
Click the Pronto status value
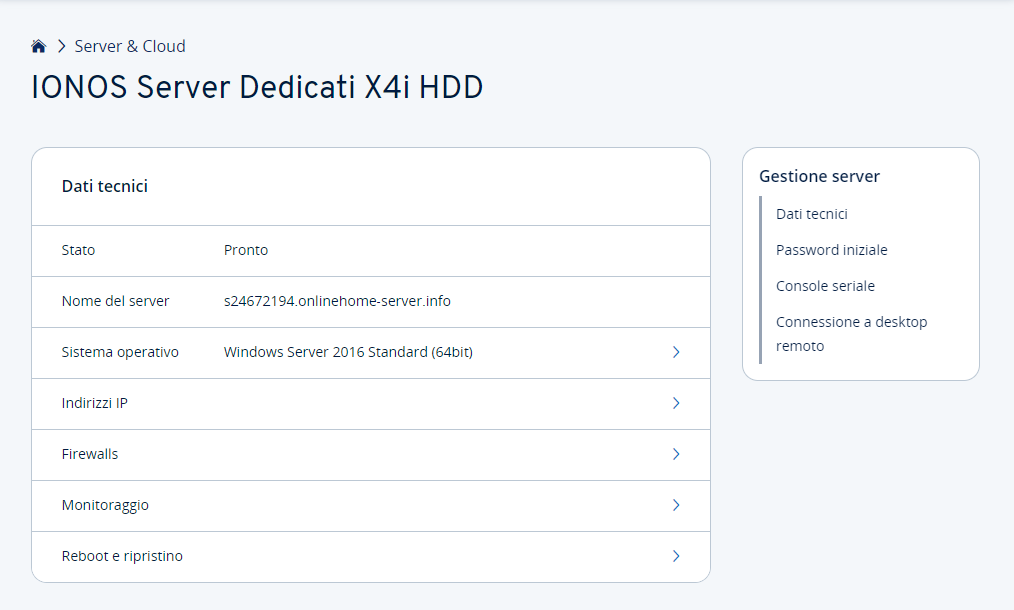point(246,250)
